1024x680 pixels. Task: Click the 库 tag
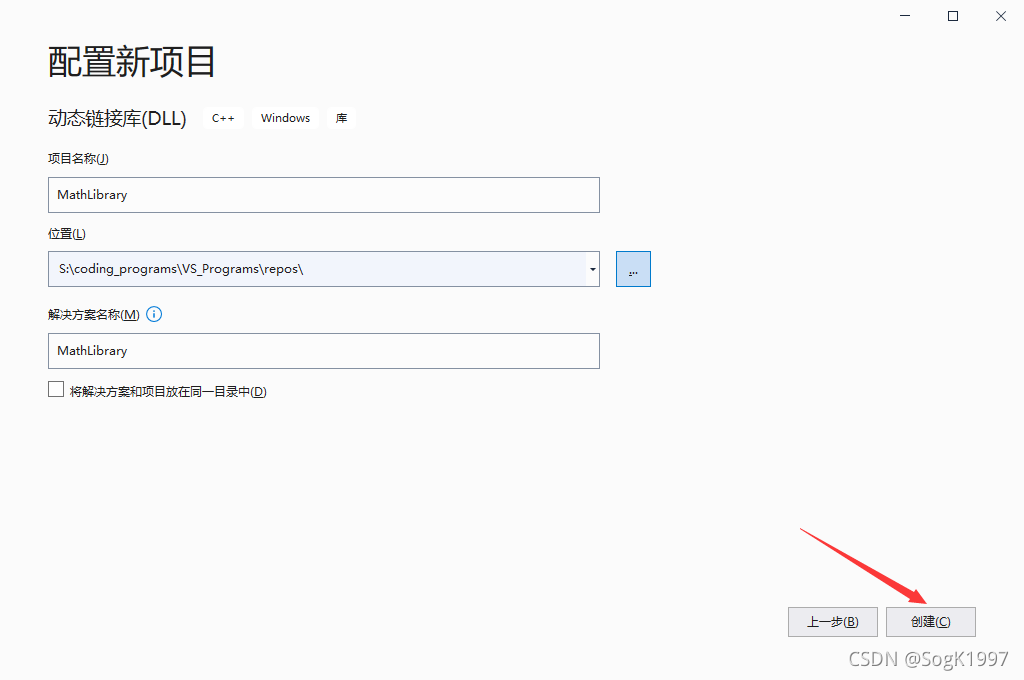point(342,118)
